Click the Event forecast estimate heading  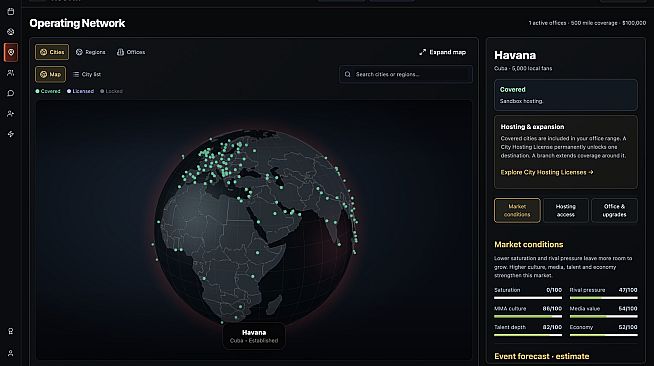tap(542, 356)
